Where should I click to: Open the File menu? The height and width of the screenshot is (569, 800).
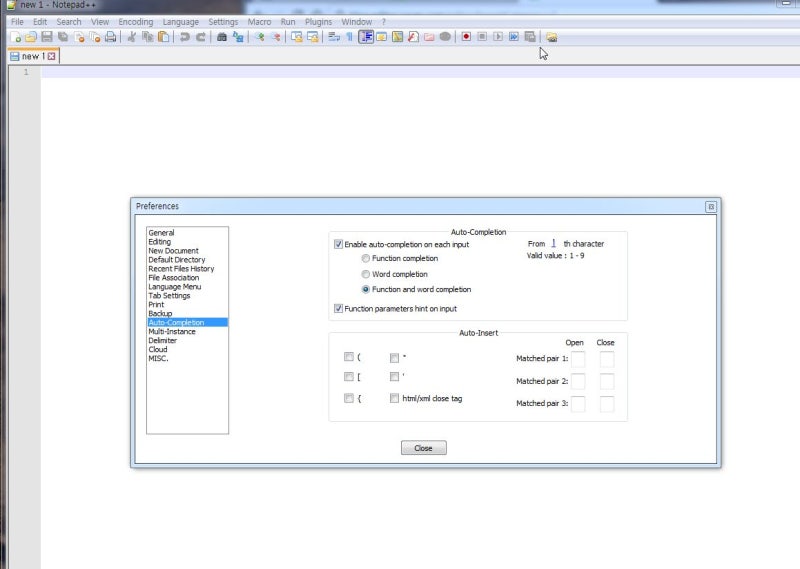click(17, 22)
